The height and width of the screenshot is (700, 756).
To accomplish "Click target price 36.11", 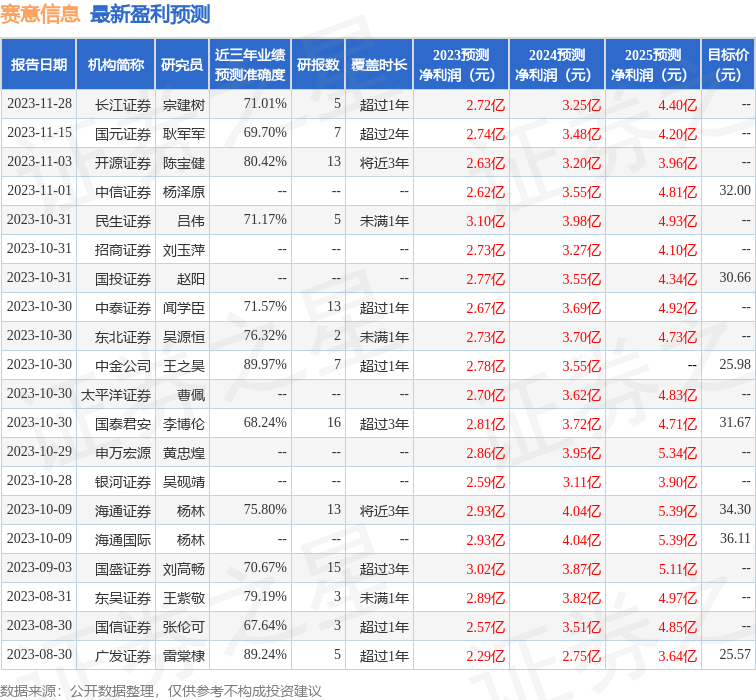I will coord(735,538).
